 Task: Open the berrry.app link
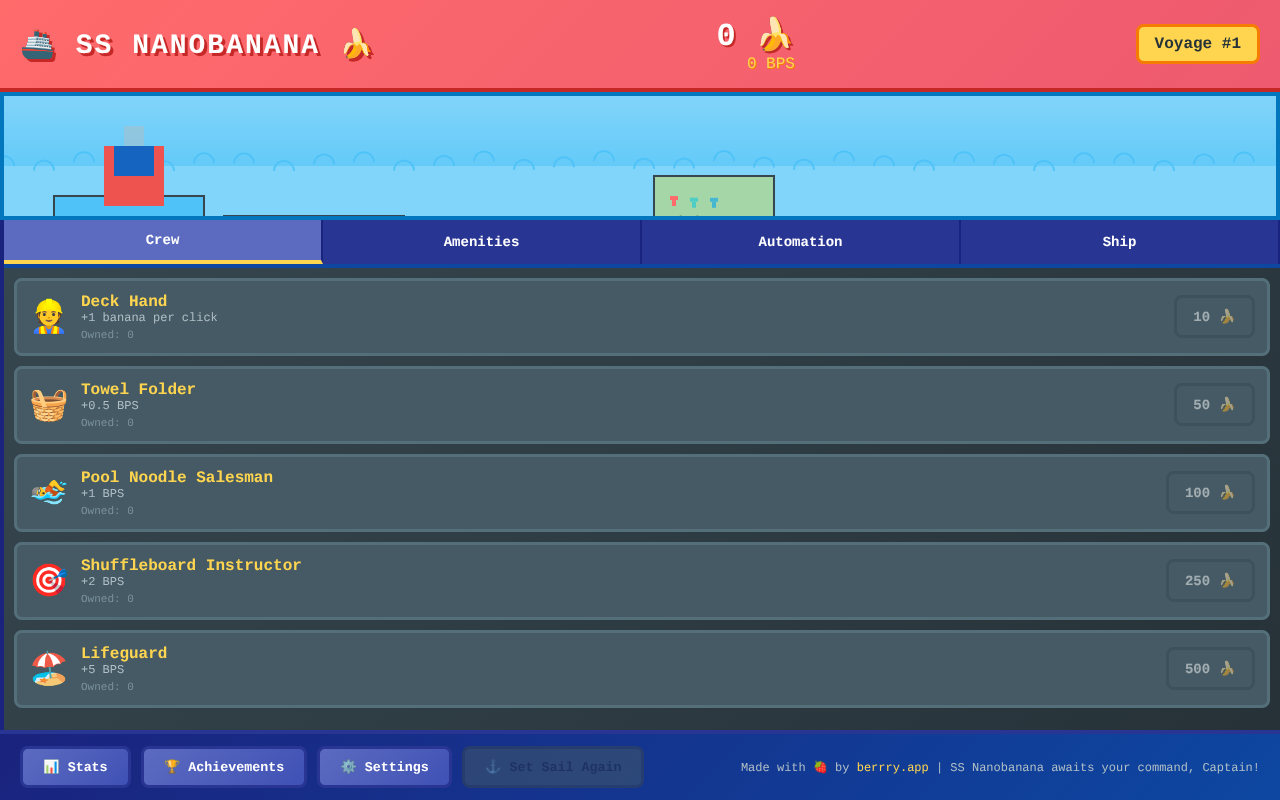pyautogui.click(x=892, y=767)
